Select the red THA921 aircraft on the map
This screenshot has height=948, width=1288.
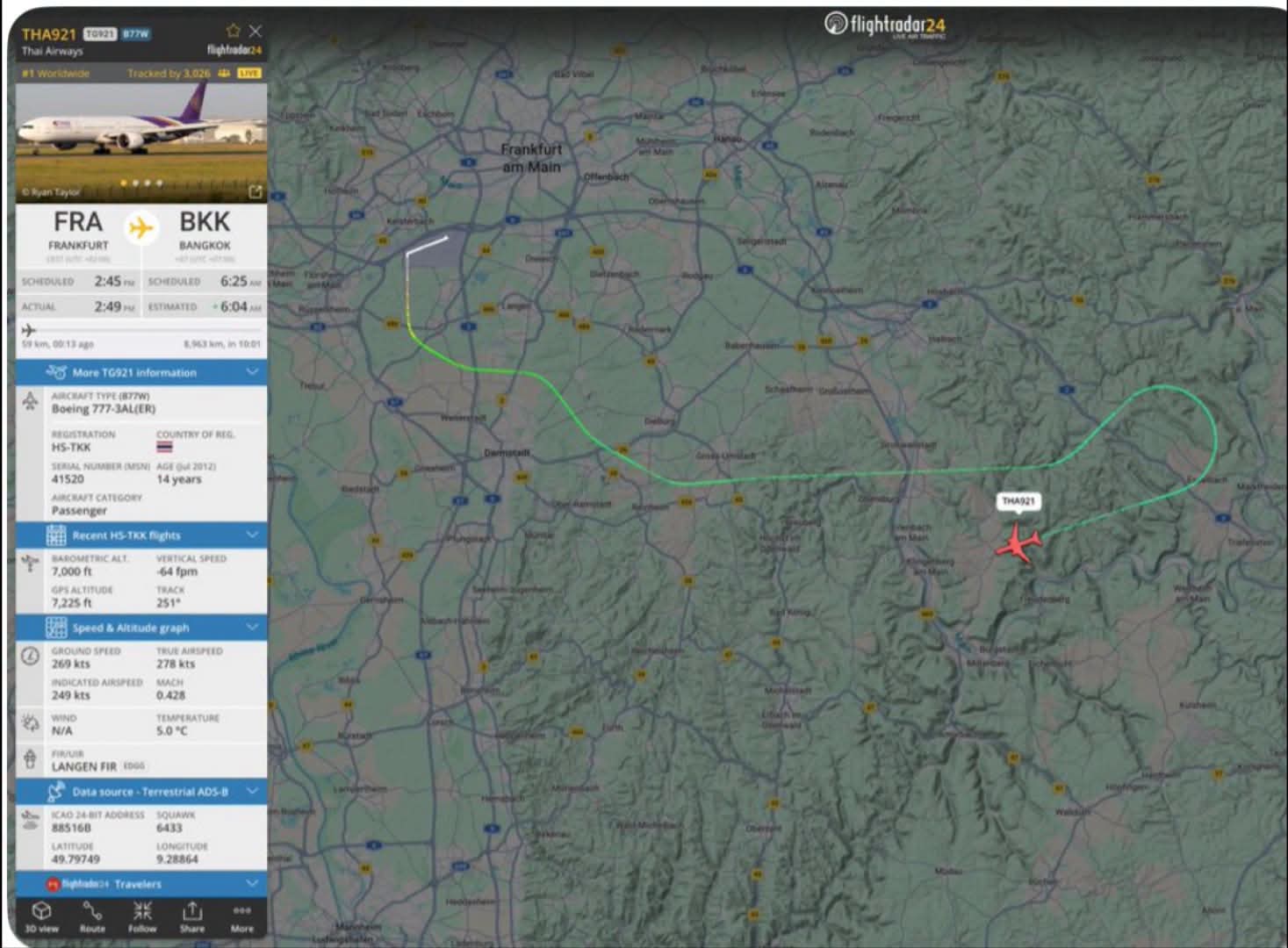[1018, 543]
